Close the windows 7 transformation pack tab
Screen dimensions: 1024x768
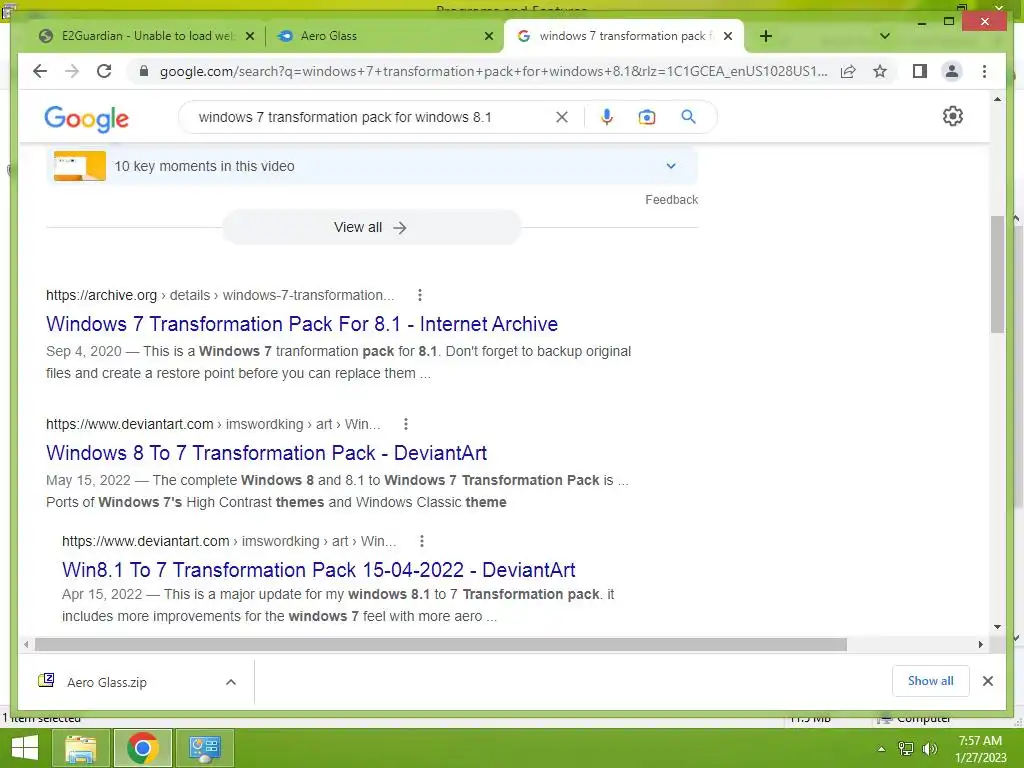728,36
